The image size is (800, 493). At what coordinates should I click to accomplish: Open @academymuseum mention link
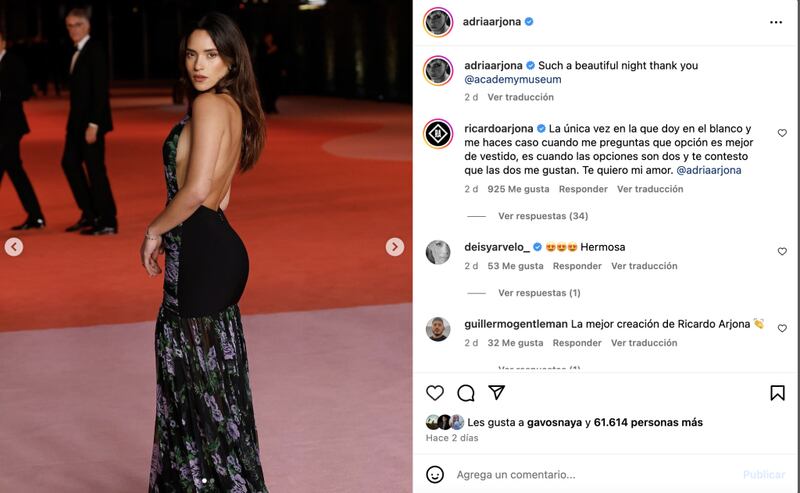[x=513, y=79]
